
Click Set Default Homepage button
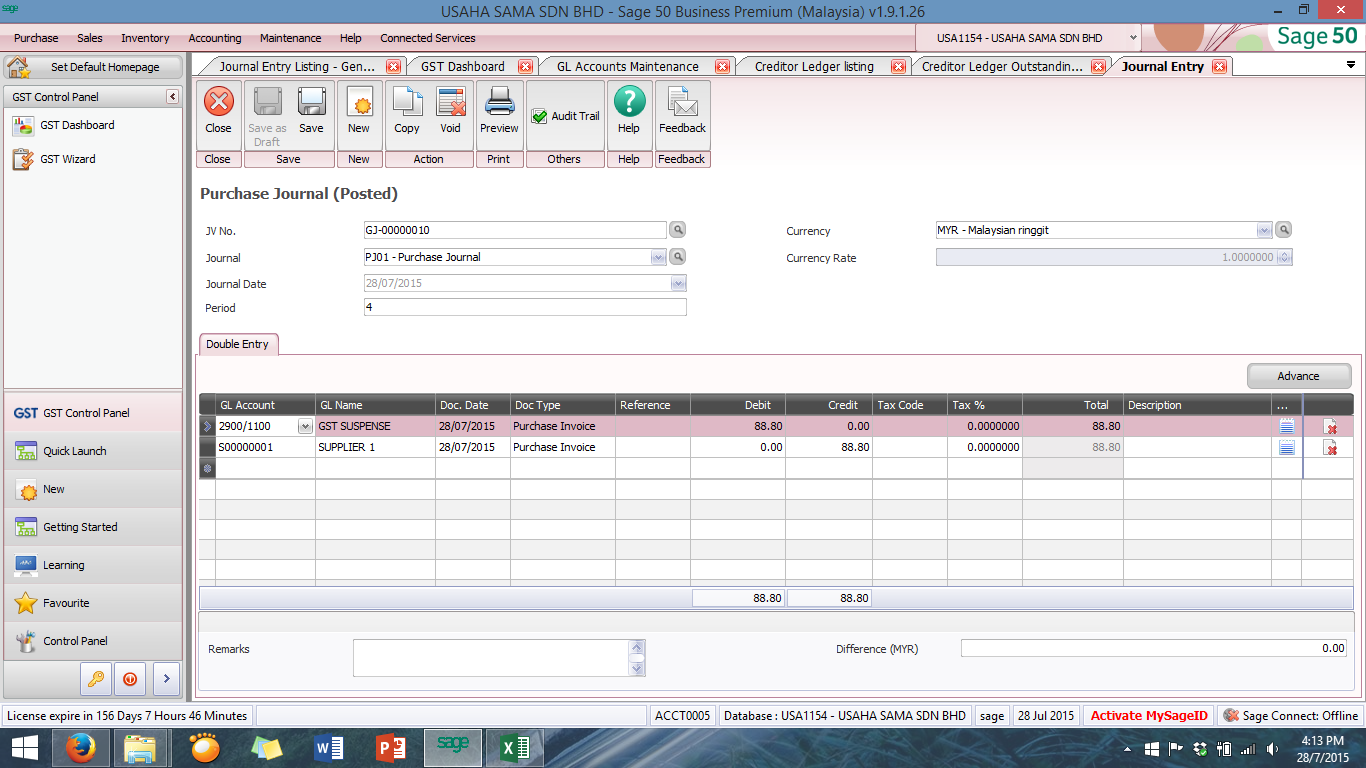[x=94, y=67]
